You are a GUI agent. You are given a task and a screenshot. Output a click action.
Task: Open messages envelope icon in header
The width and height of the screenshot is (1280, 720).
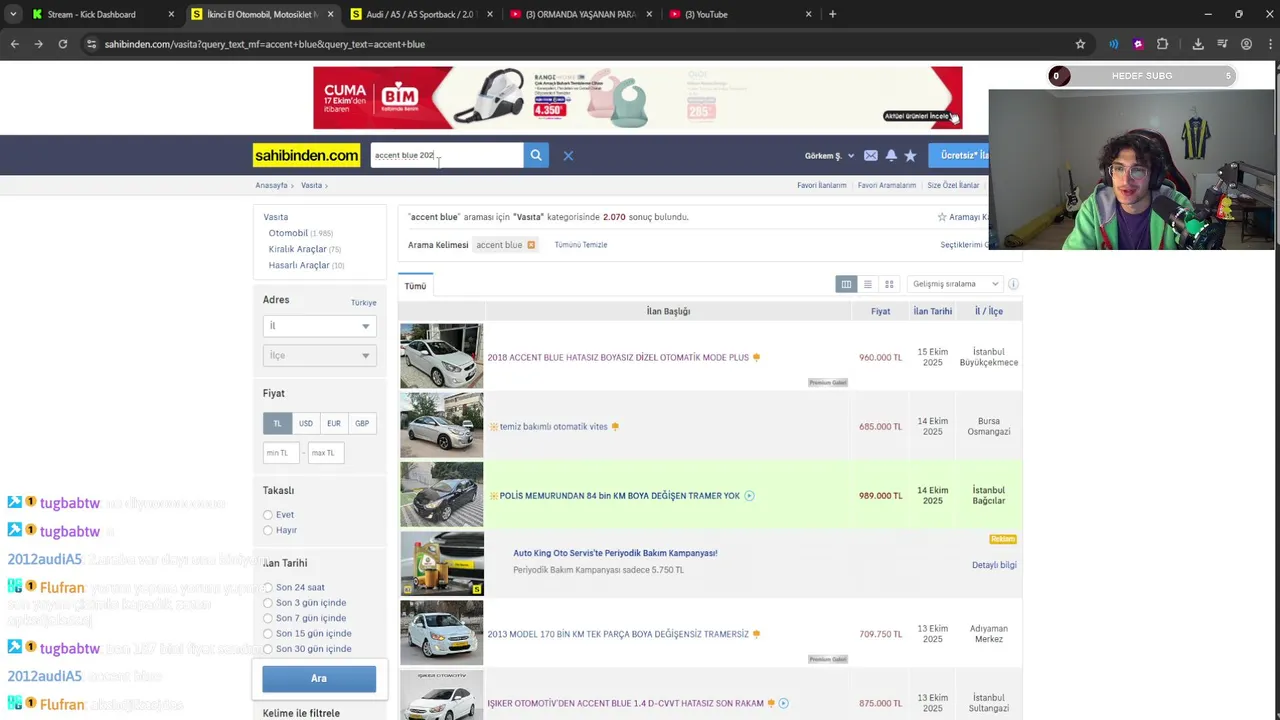[871, 155]
